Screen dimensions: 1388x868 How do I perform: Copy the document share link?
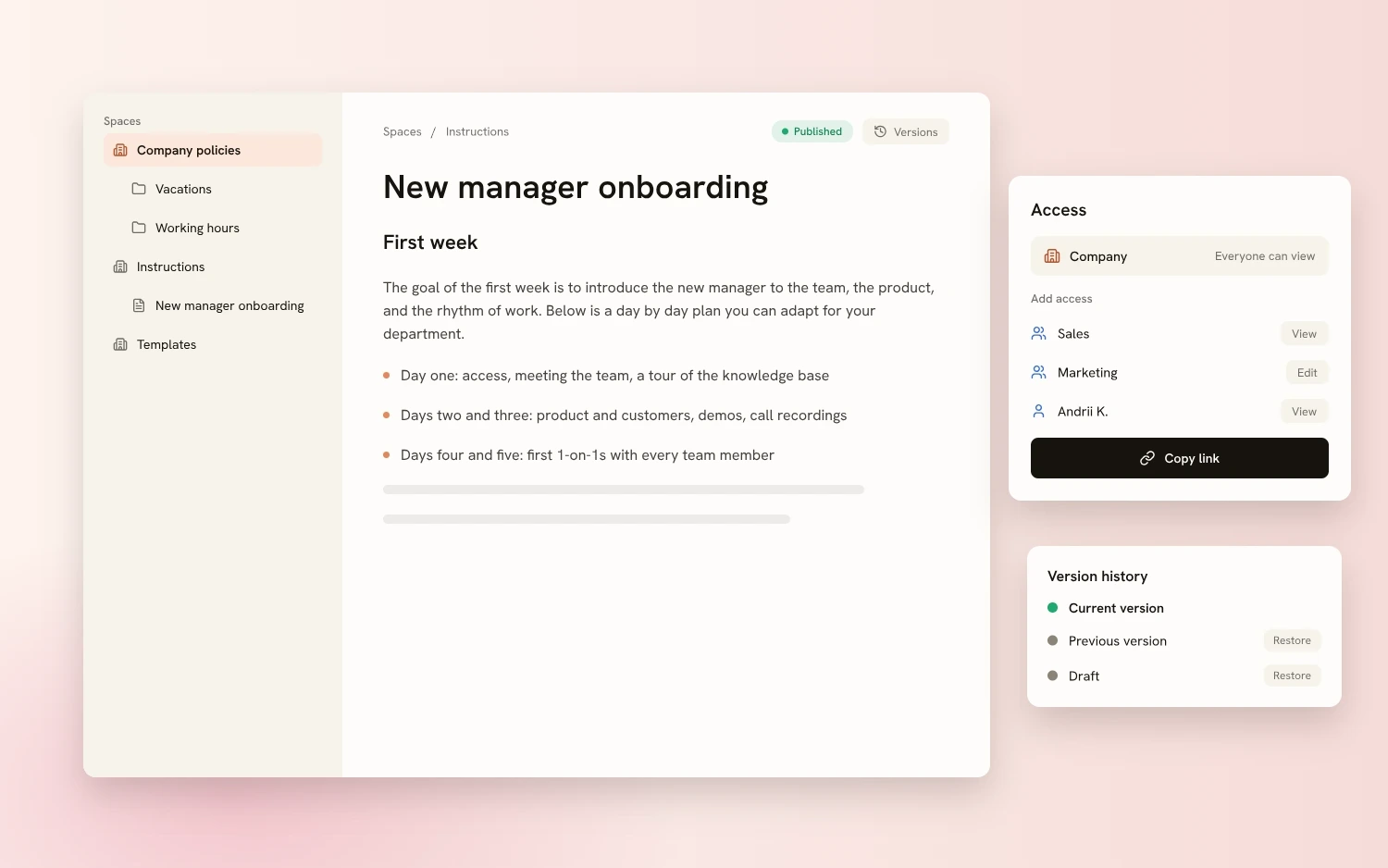[x=1180, y=458]
